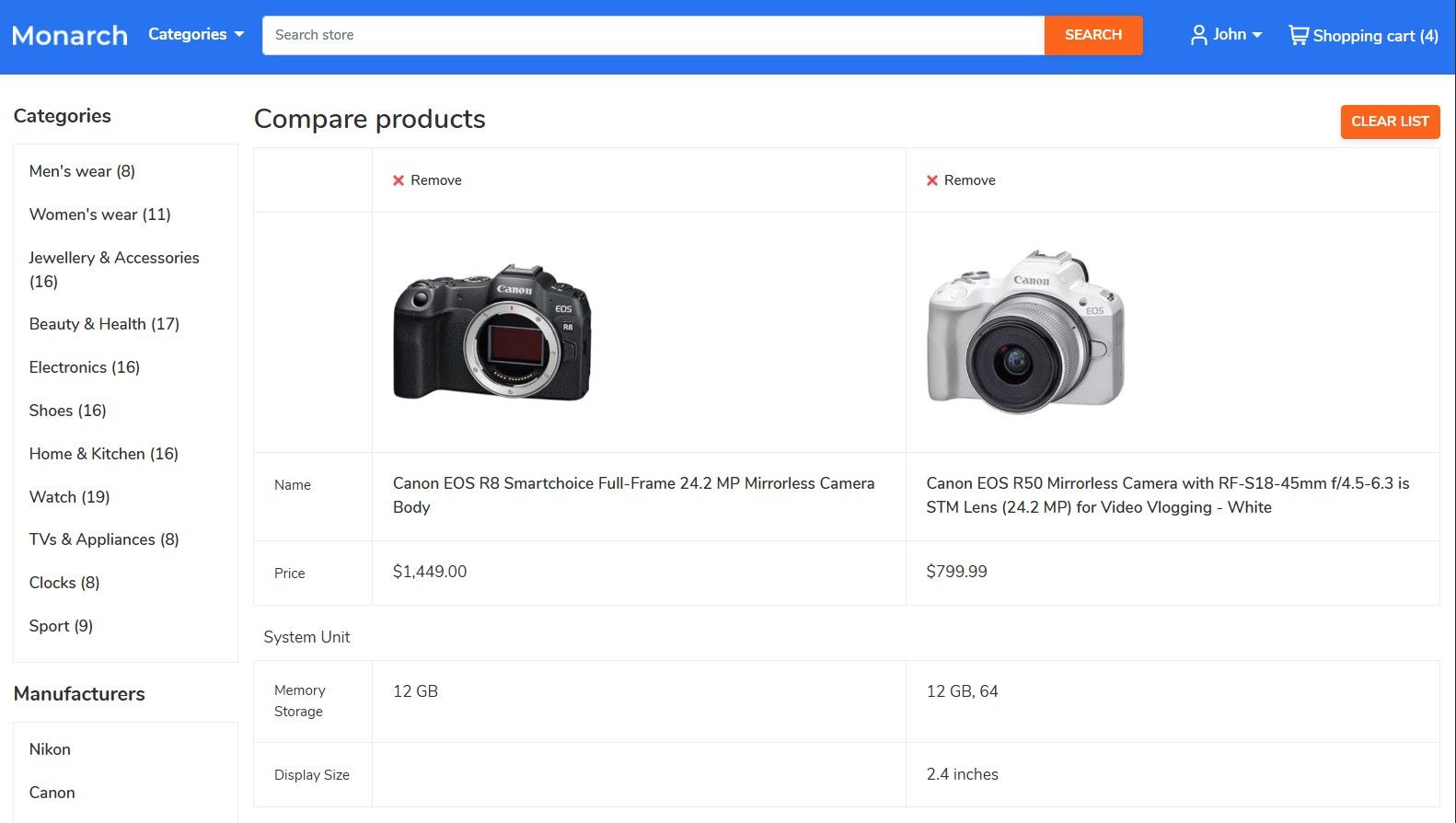The width and height of the screenshot is (1456, 823).
Task: Click the Categories sidebar heading
Action: 63,116
